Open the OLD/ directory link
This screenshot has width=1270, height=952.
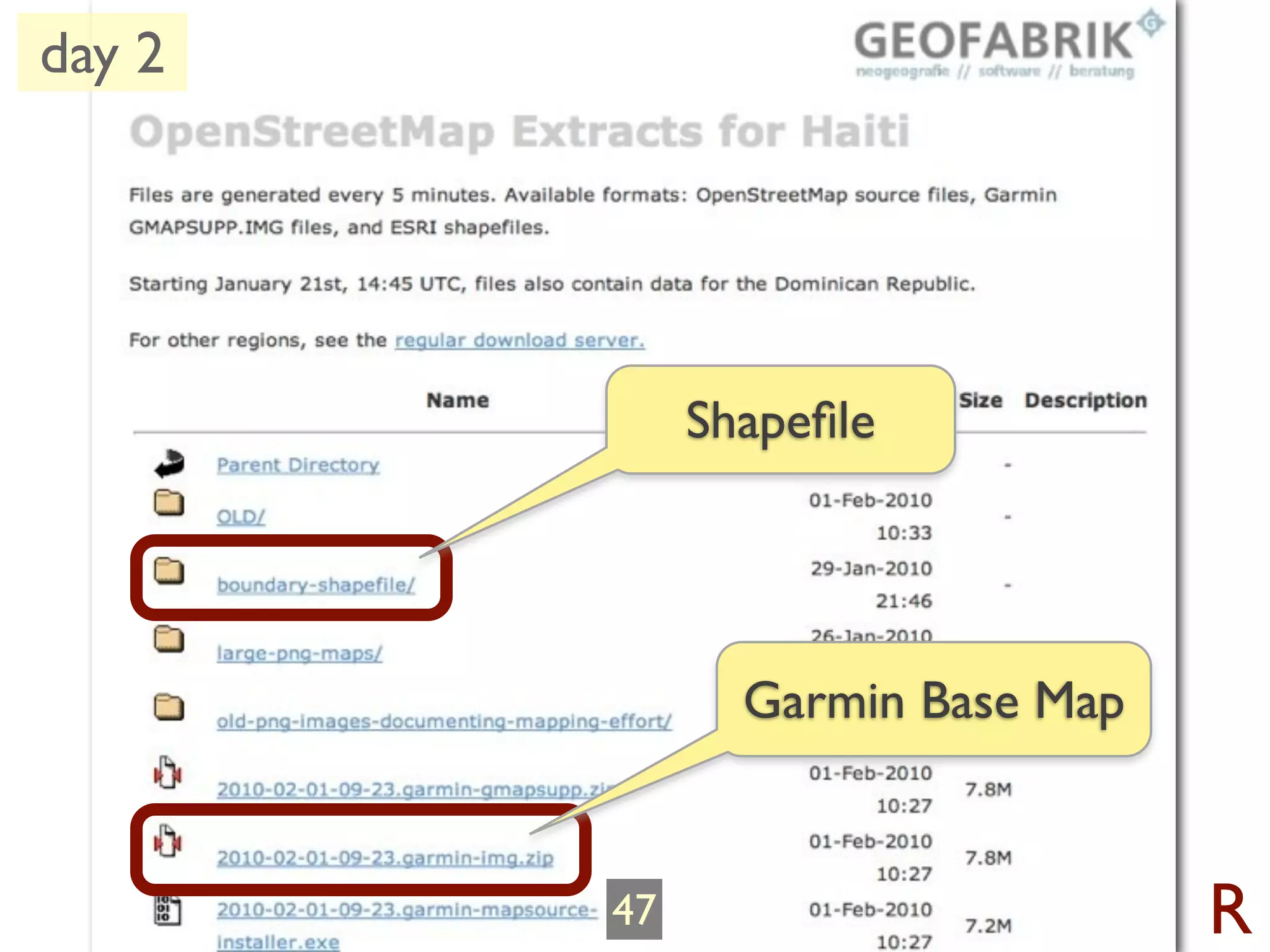[x=241, y=516]
